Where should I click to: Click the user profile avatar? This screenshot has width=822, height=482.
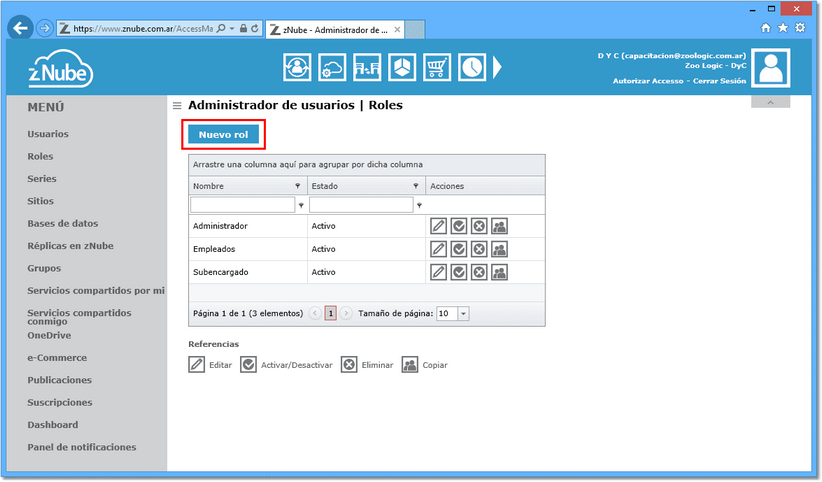[x=771, y=68]
